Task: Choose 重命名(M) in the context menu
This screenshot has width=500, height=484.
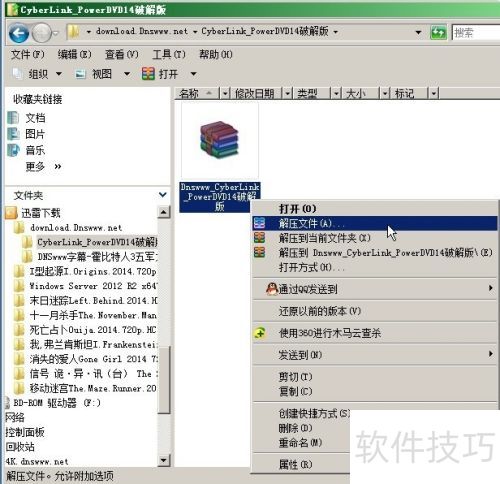Action: point(301,442)
